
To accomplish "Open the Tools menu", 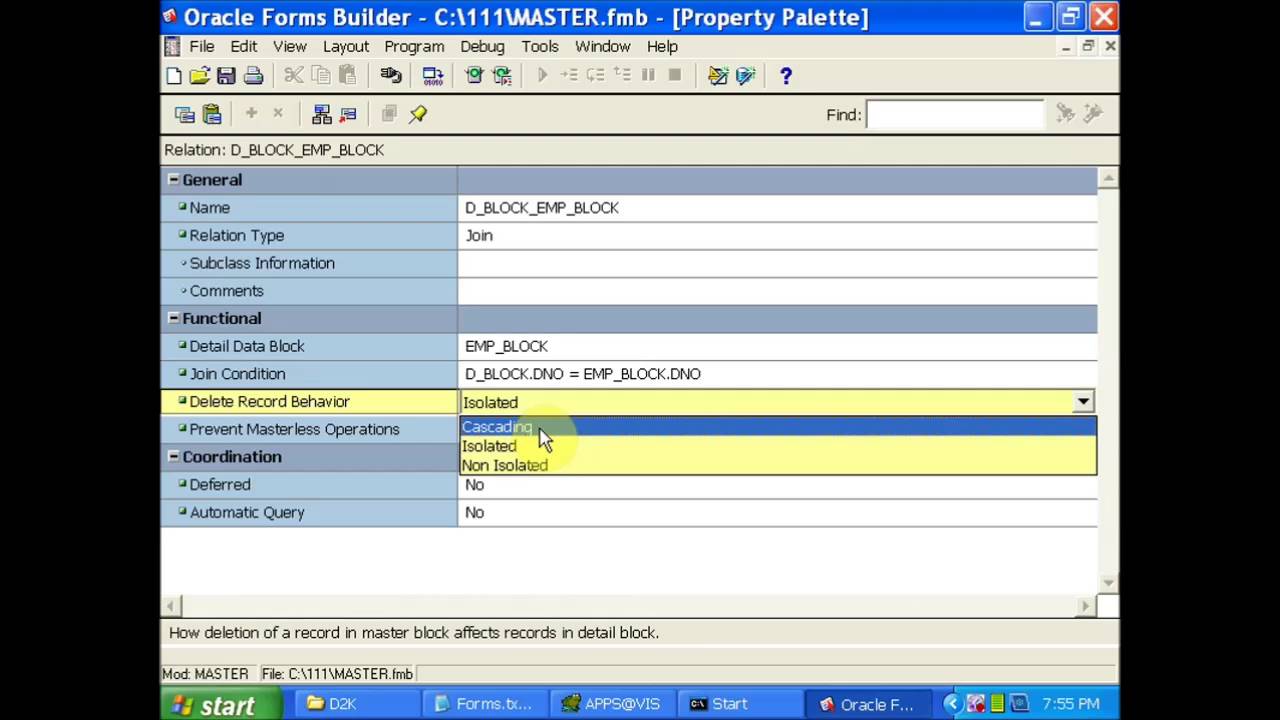I will point(540,46).
